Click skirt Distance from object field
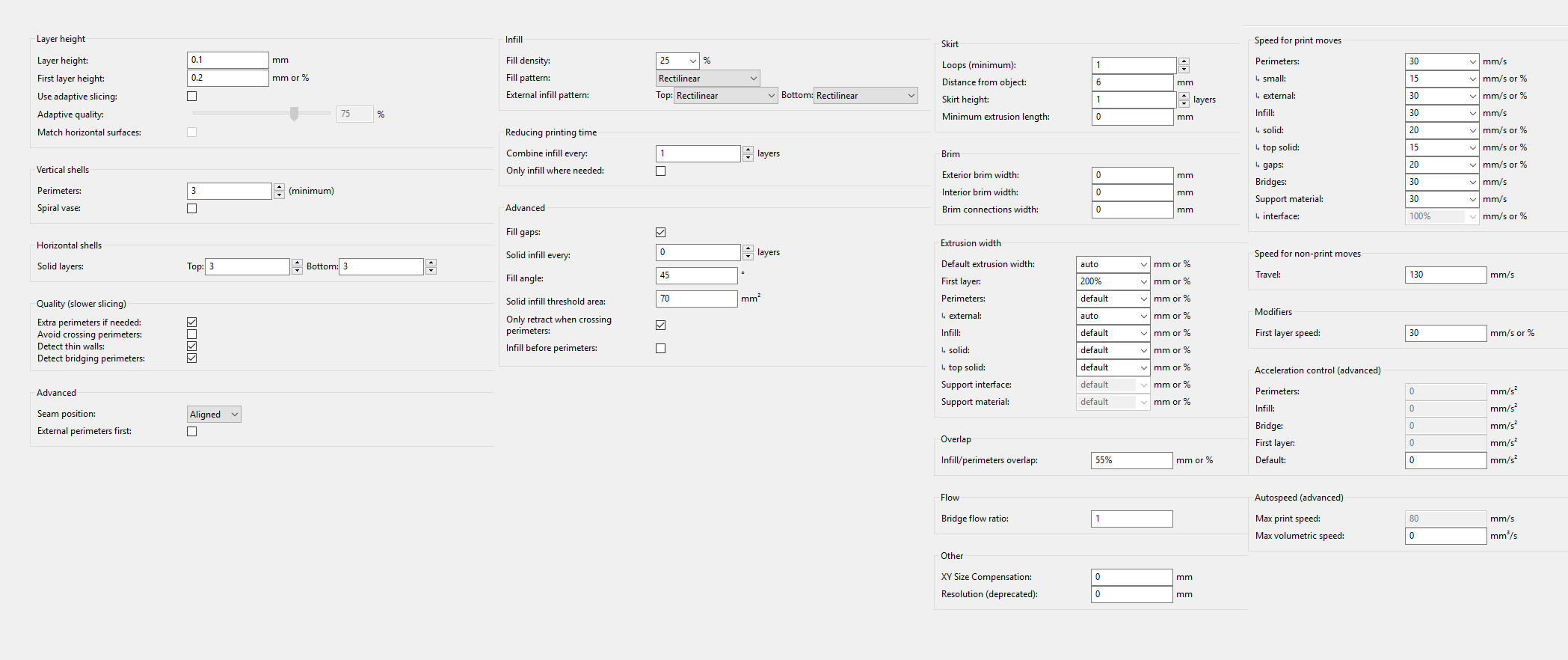 click(1133, 82)
